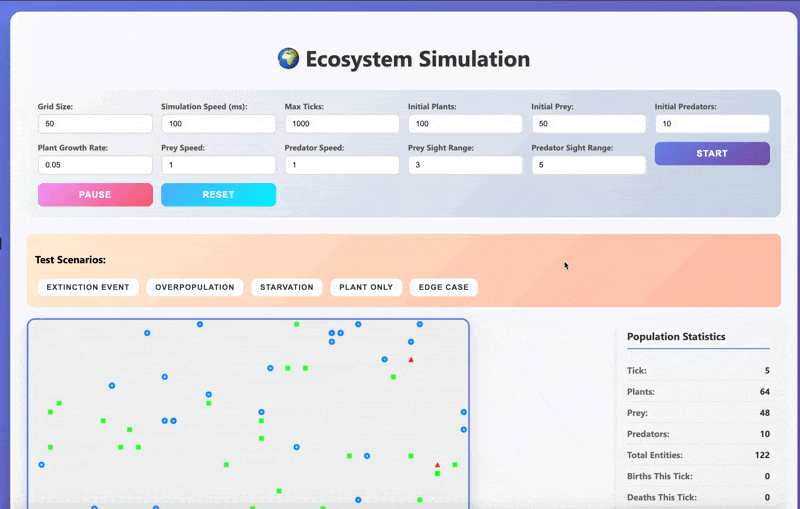Viewport: 800px width, 509px height.
Task: Click the globe icon in the title
Action: tap(288, 59)
